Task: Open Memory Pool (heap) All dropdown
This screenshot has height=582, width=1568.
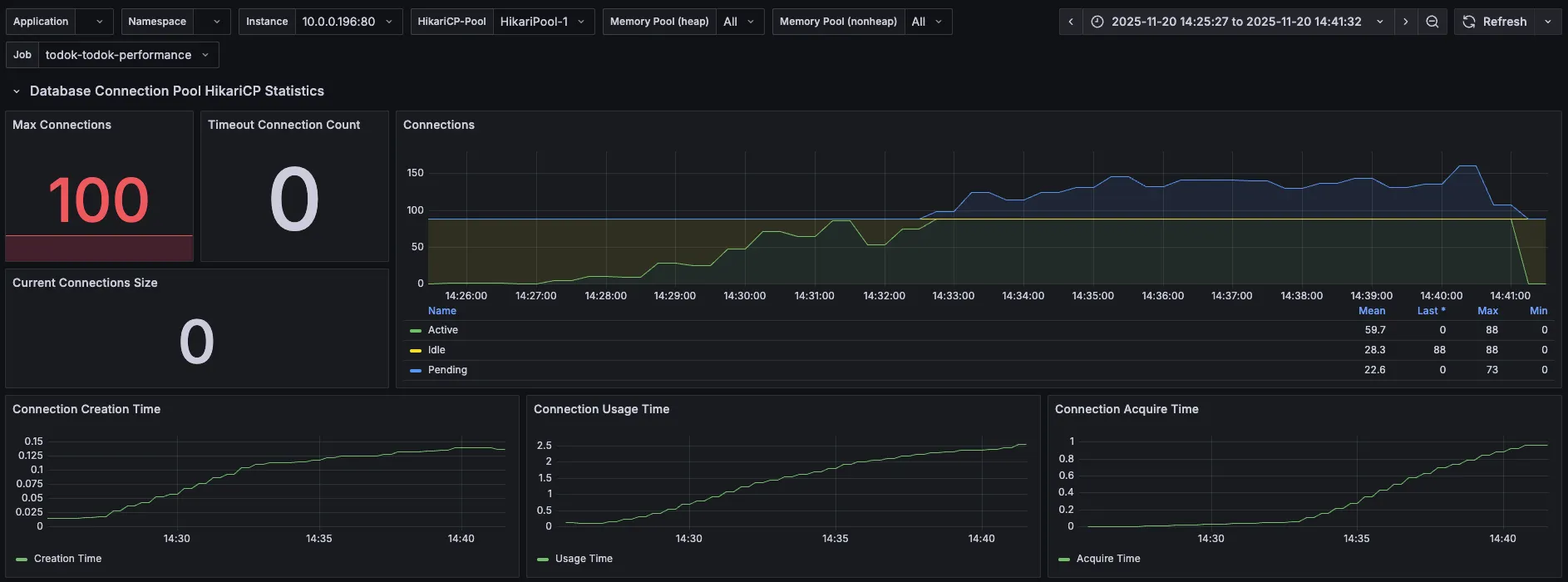Action: click(739, 22)
